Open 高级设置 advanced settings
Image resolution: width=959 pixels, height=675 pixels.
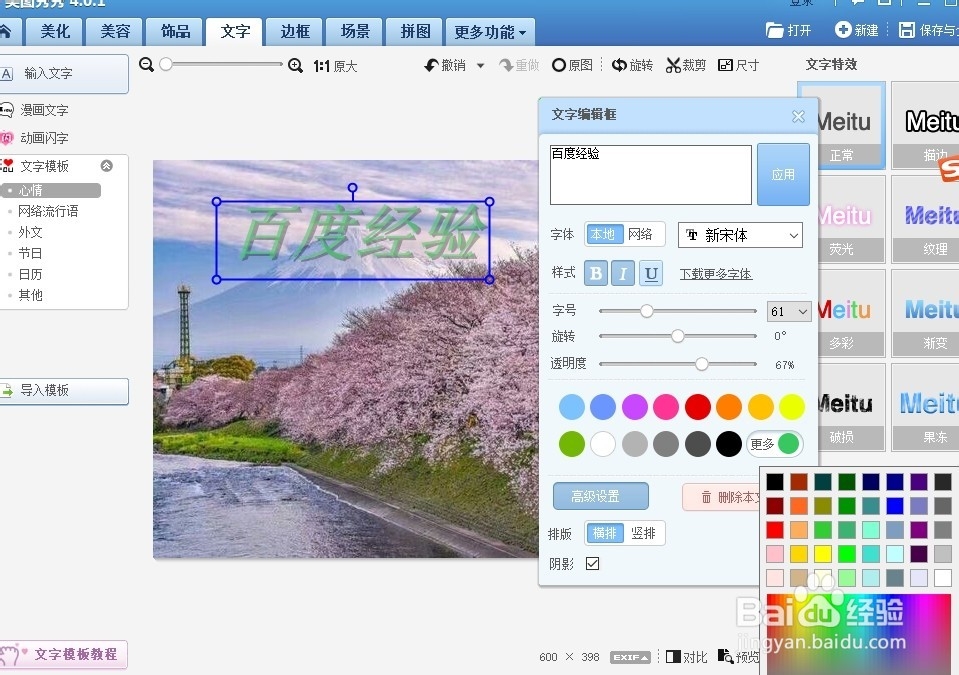(601, 496)
